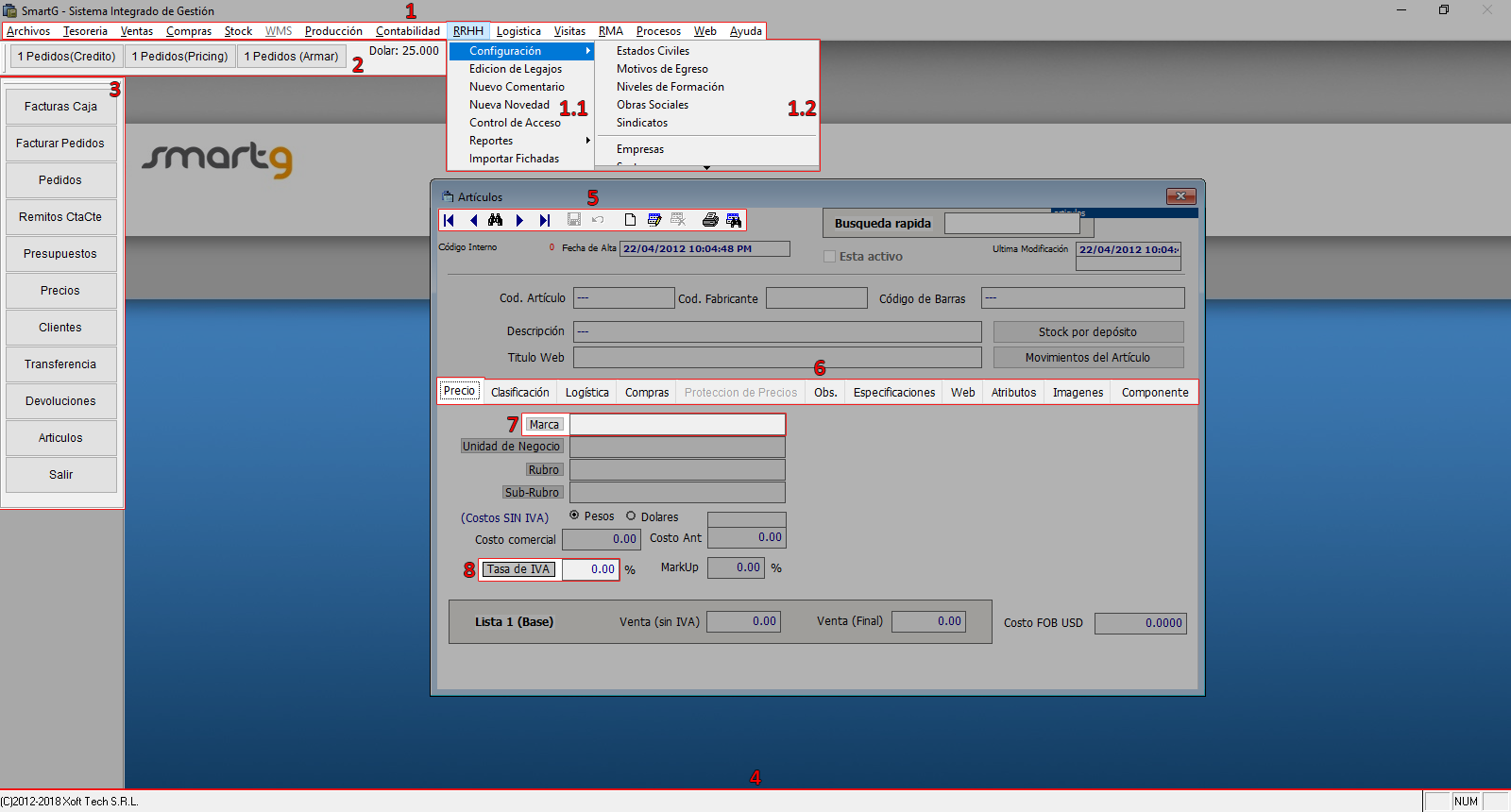Image resolution: width=1511 pixels, height=812 pixels.
Task: Open the Producción menu
Action: (333, 31)
